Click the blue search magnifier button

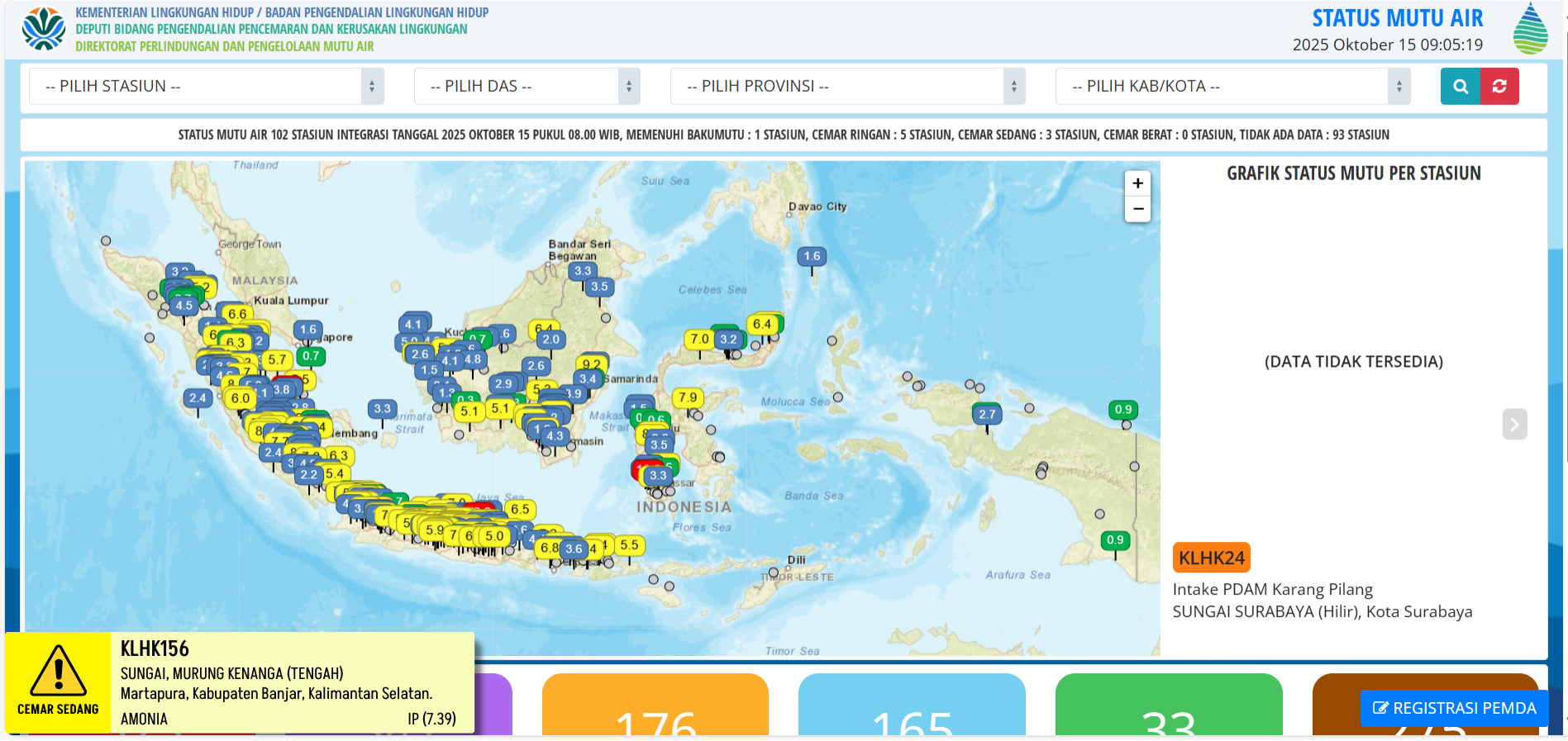point(1460,86)
